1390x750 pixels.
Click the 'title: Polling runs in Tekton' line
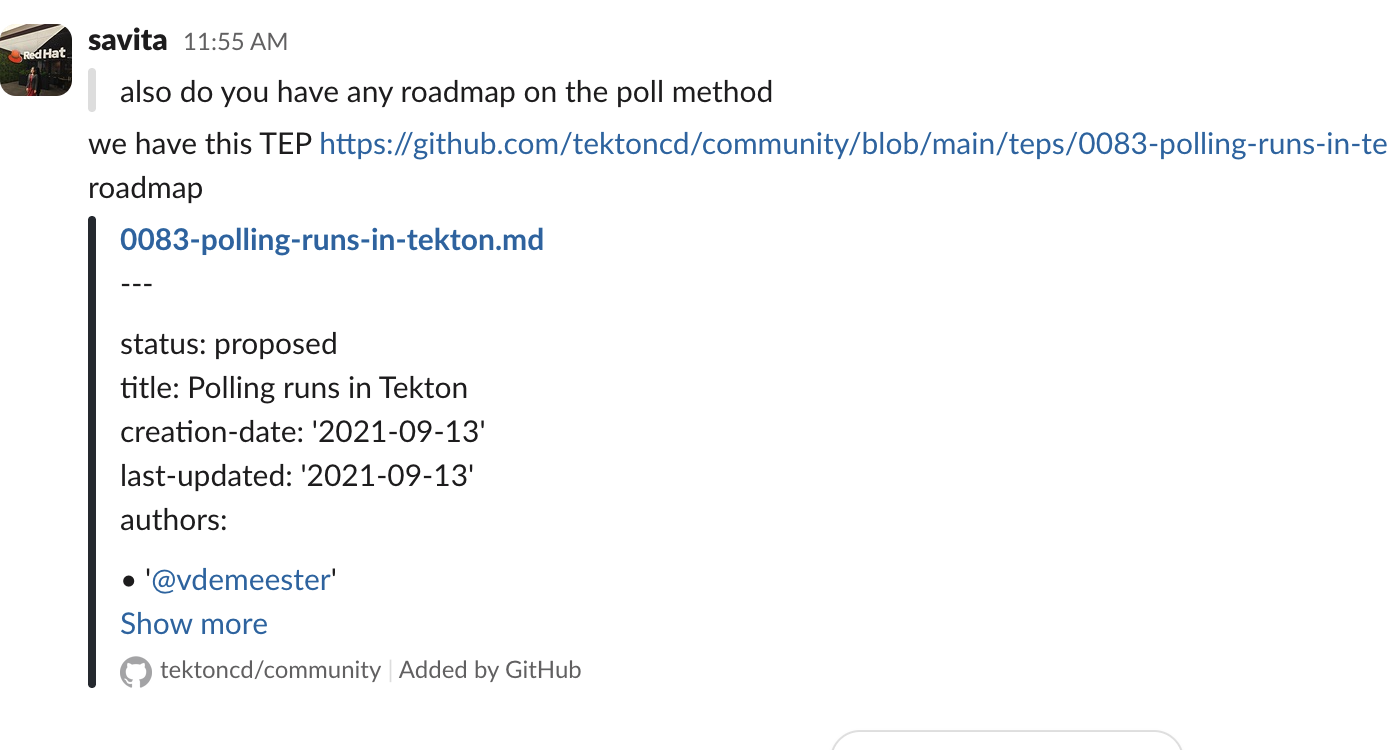click(x=294, y=388)
